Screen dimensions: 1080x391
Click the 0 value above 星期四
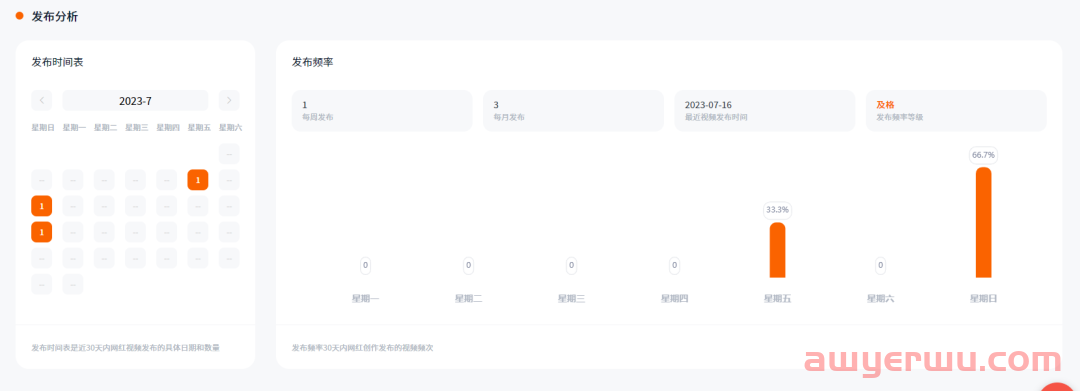tap(674, 265)
